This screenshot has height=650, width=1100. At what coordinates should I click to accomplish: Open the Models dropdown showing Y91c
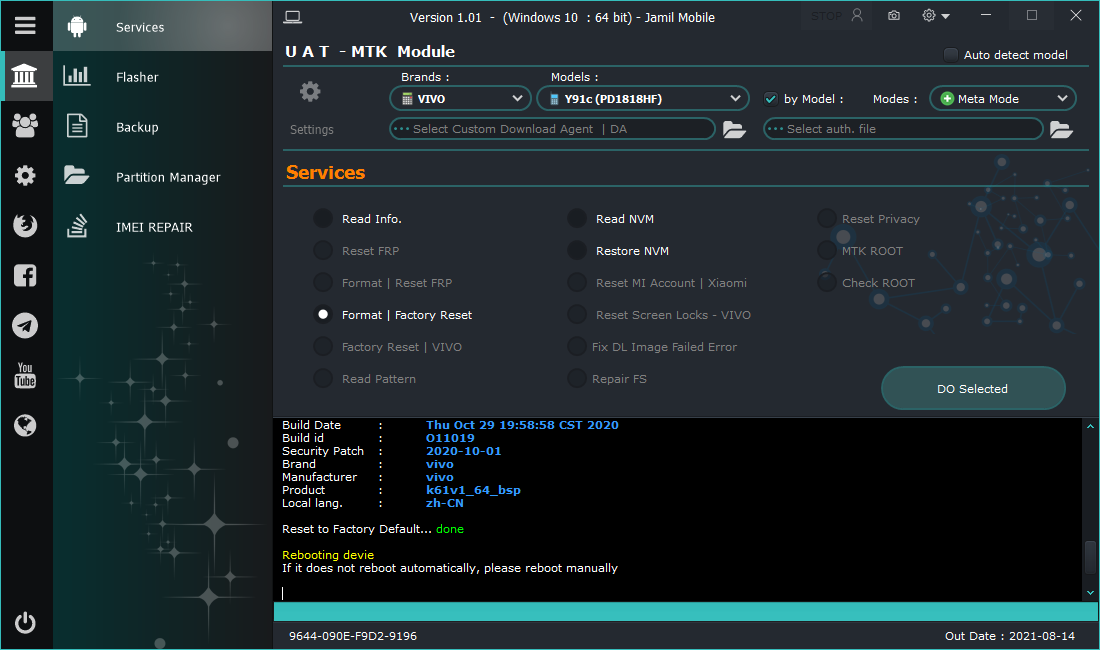643,99
